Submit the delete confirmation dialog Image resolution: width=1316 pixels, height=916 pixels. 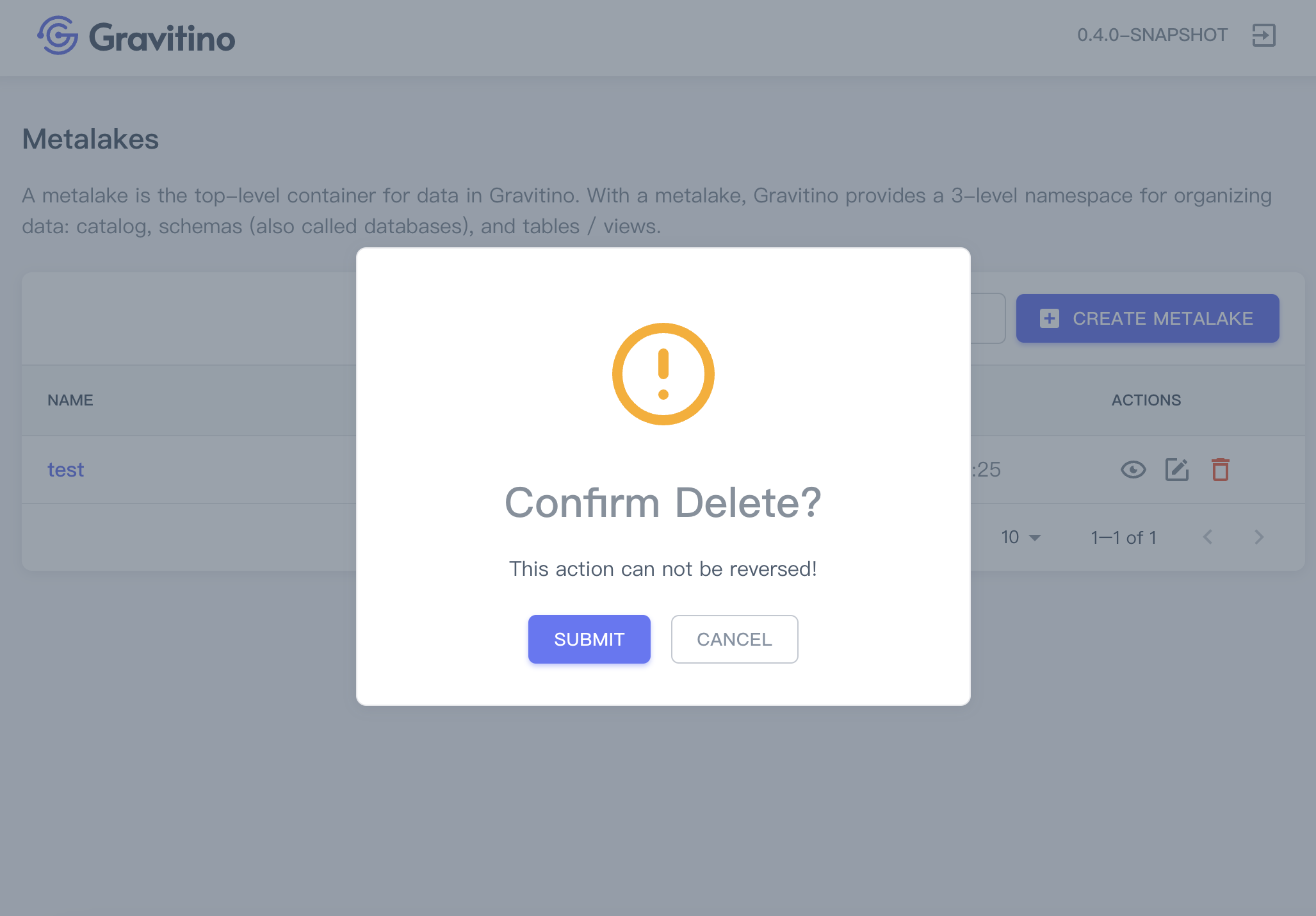click(589, 639)
